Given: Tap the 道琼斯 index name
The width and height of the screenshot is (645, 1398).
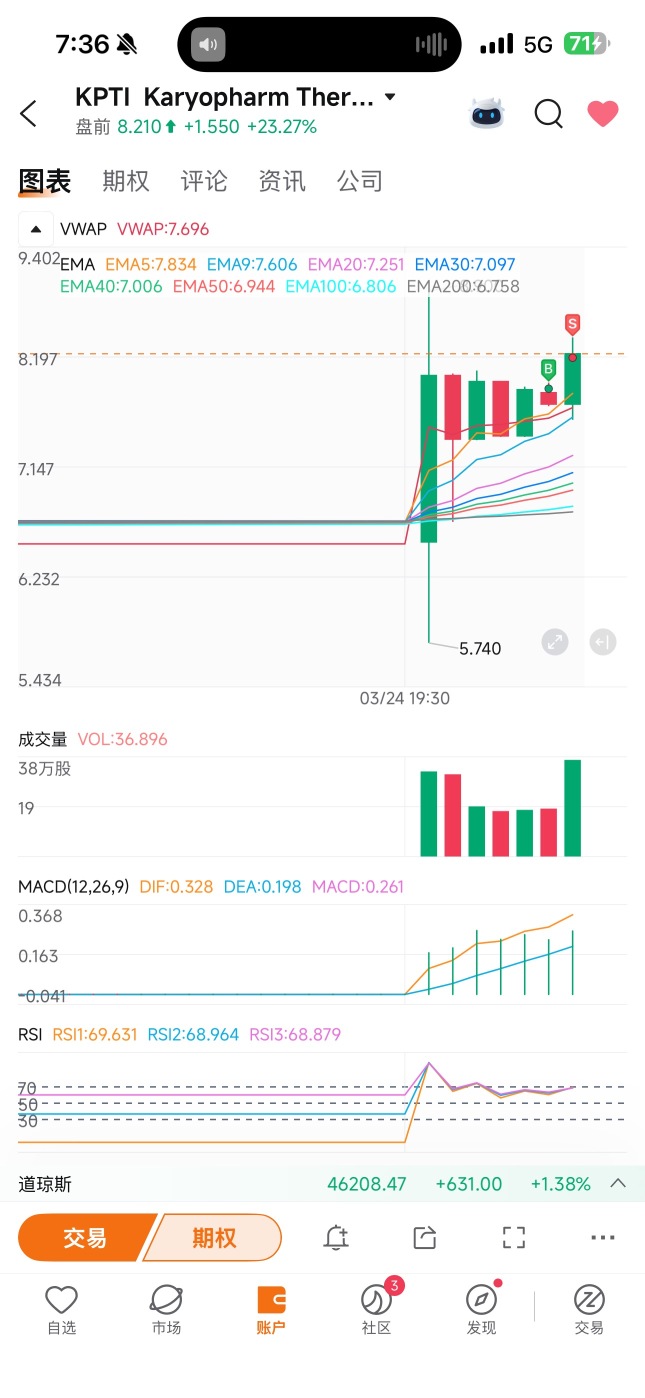Looking at the screenshot, I should pyautogui.click(x=45, y=1184).
